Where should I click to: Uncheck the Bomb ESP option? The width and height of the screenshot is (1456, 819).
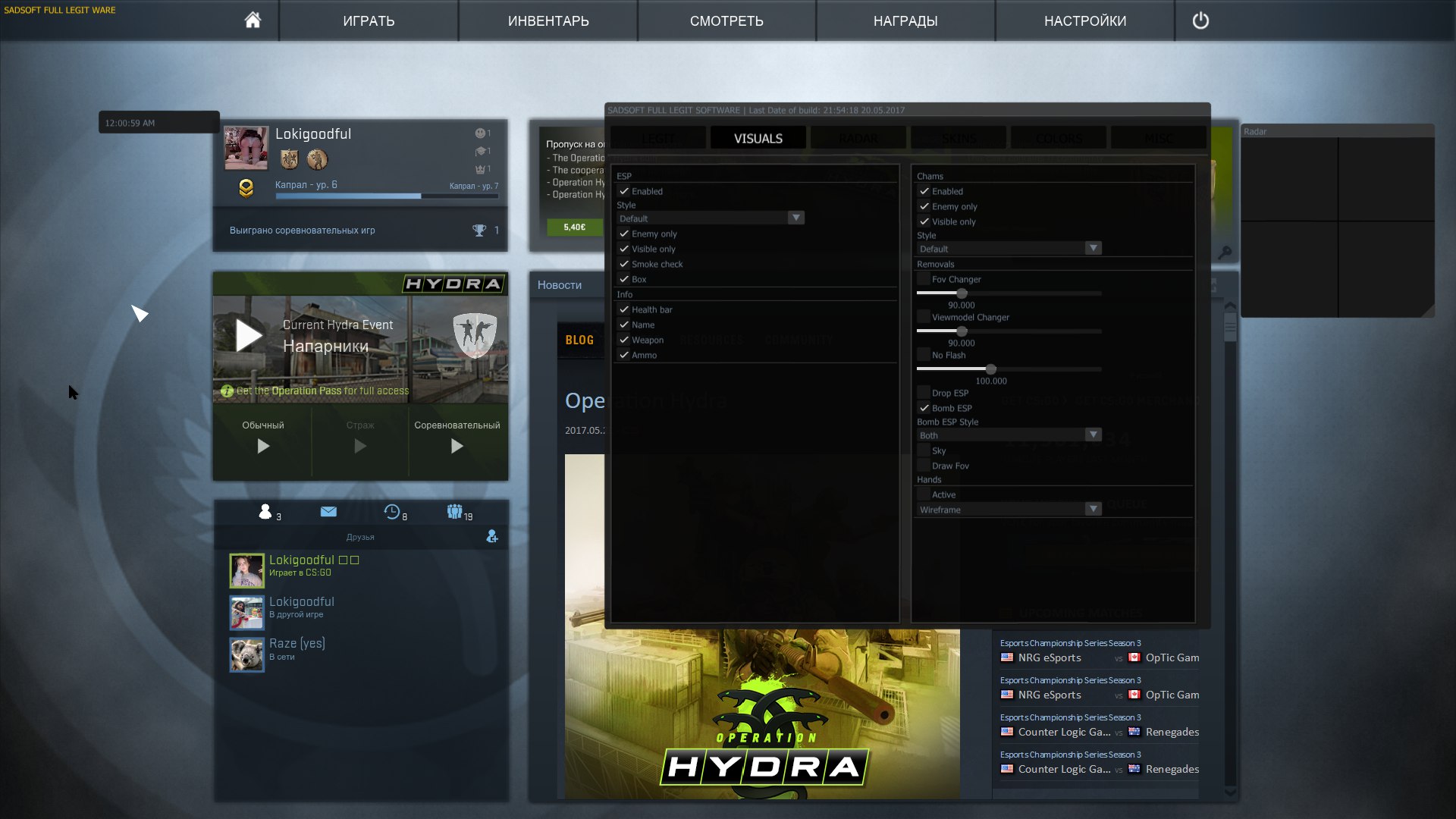tap(924, 408)
